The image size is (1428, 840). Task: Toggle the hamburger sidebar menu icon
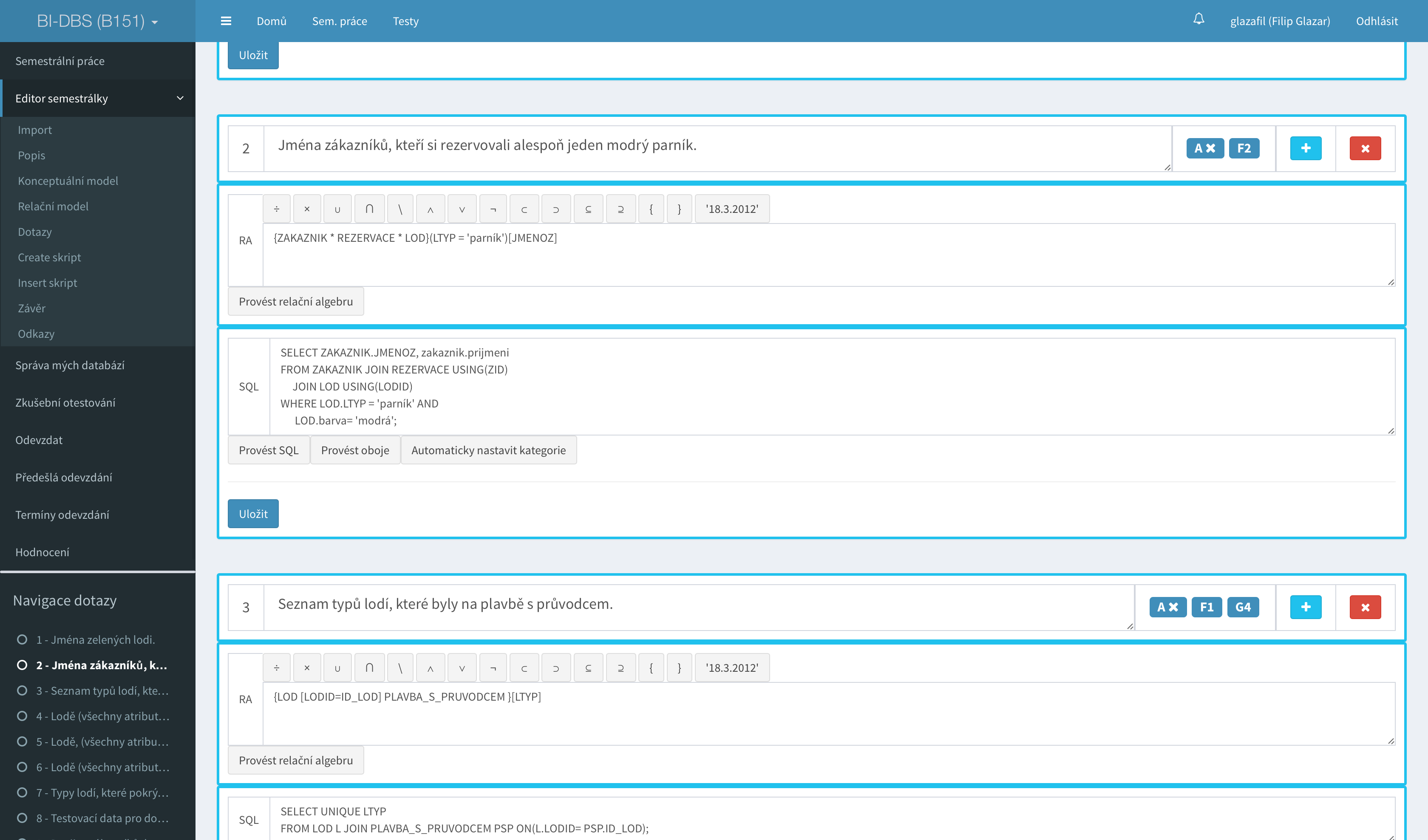(226, 21)
